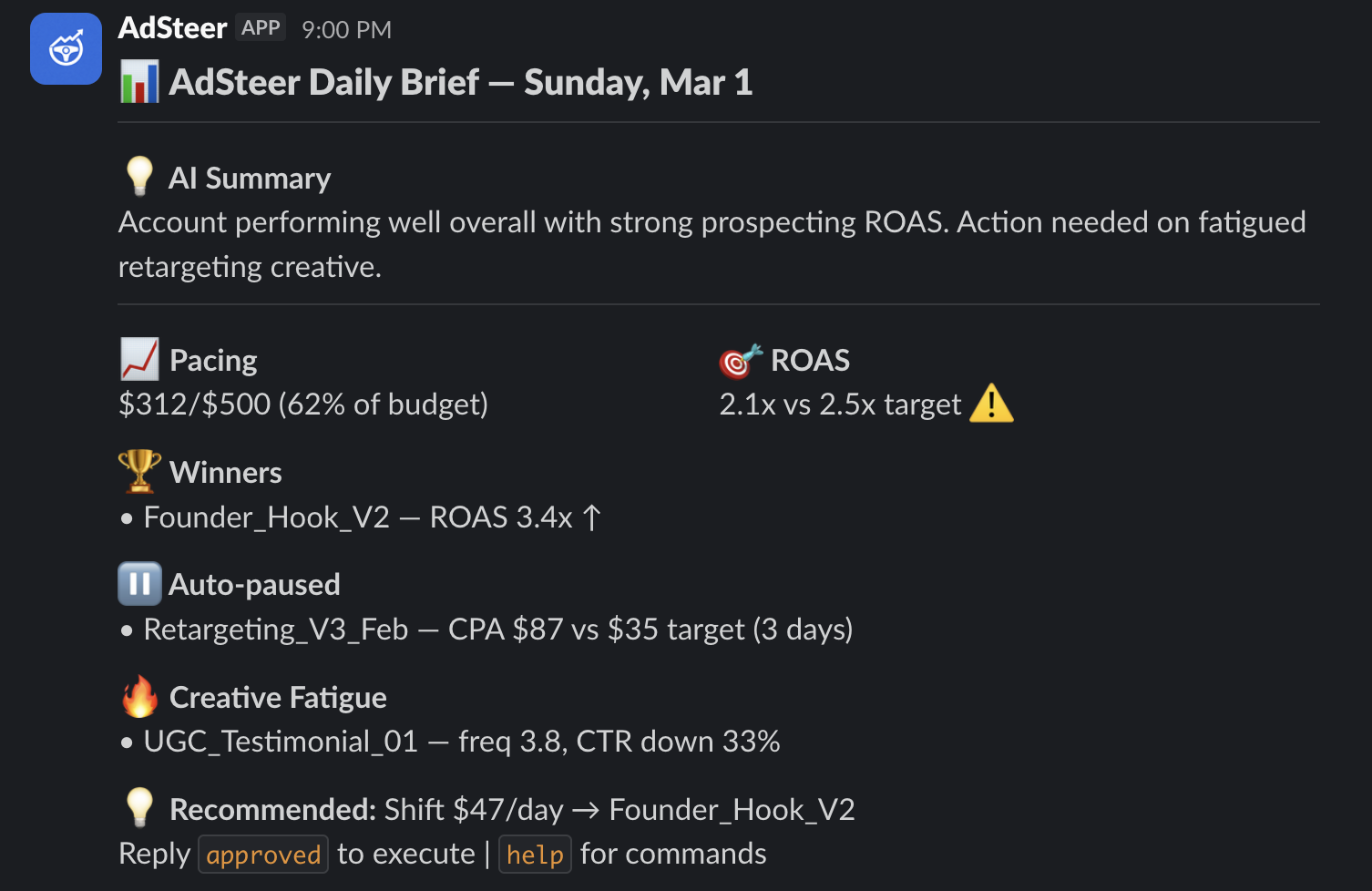Select the approved command snippet
Image resolution: width=1372 pixels, height=891 pixels.
[x=262, y=854]
